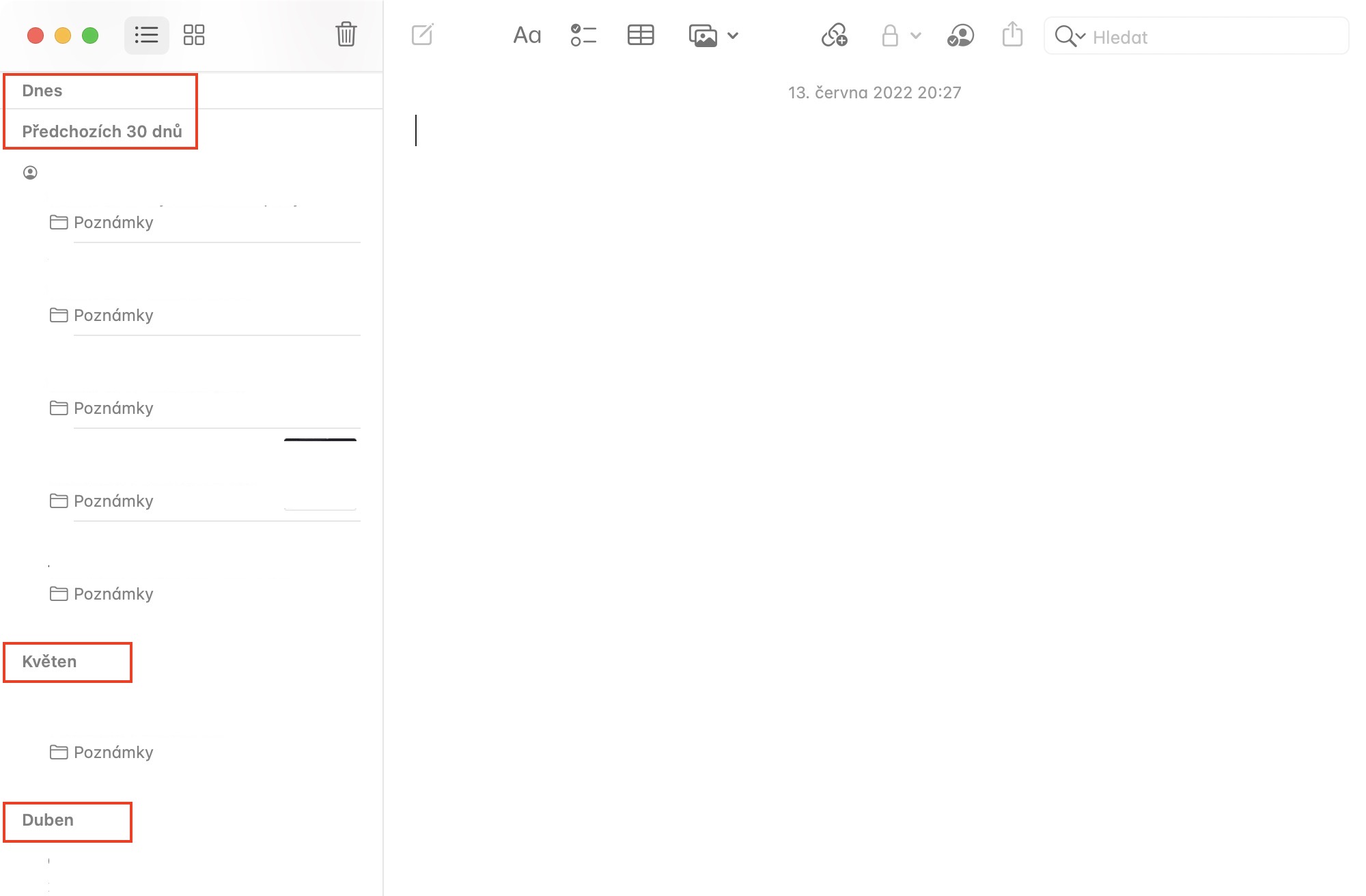Image resolution: width=1366 pixels, height=896 pixels.
Task: Insert a table into note
Action: (x=640, y=36)
